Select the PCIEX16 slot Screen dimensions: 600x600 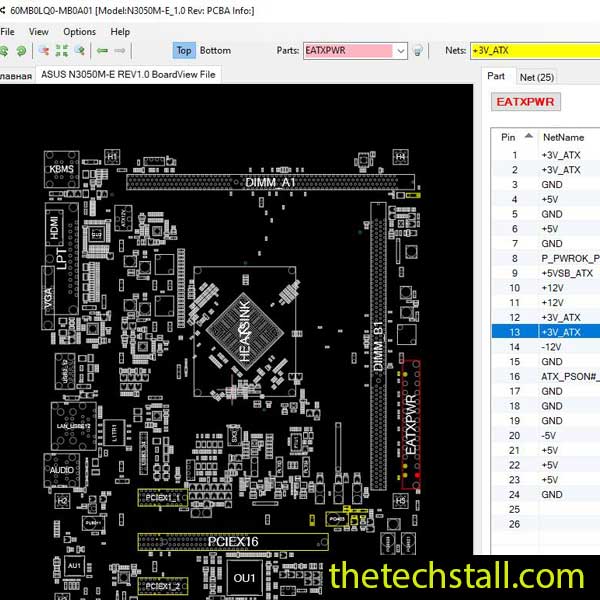point(233,542)
